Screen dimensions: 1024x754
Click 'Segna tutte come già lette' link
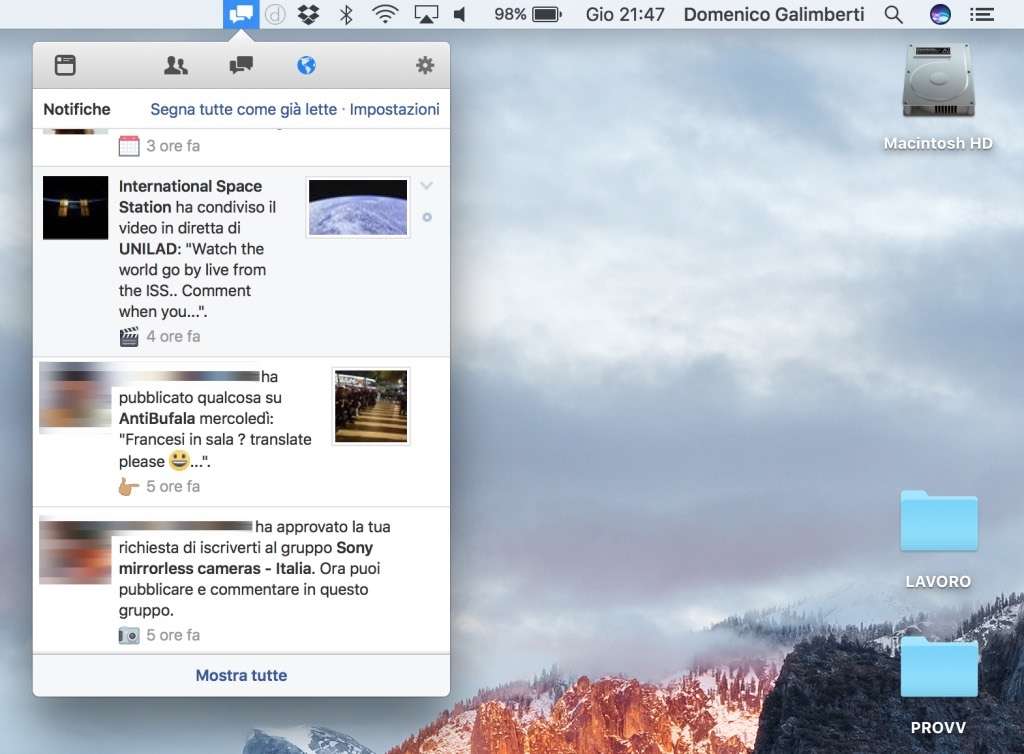click(x=243, y=110)
